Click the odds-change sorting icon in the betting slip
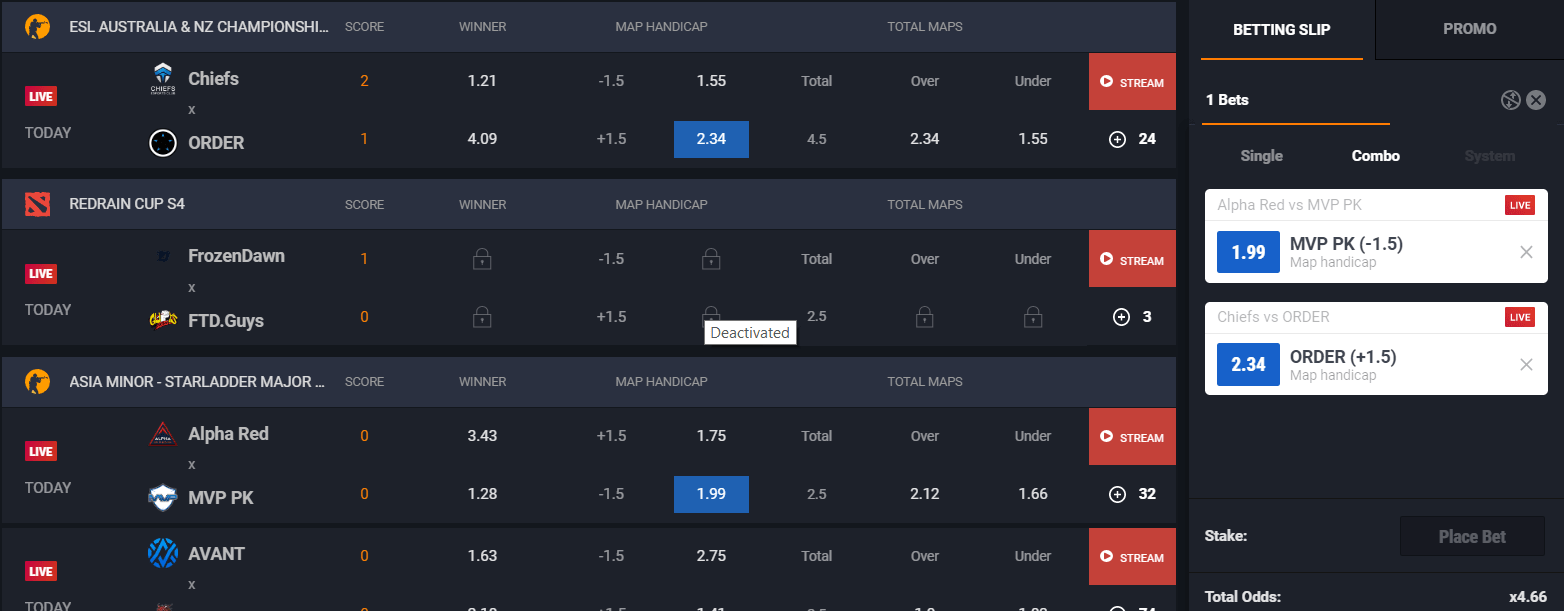The width and height of the screenshot is (1564, 611). [1510, 99]
